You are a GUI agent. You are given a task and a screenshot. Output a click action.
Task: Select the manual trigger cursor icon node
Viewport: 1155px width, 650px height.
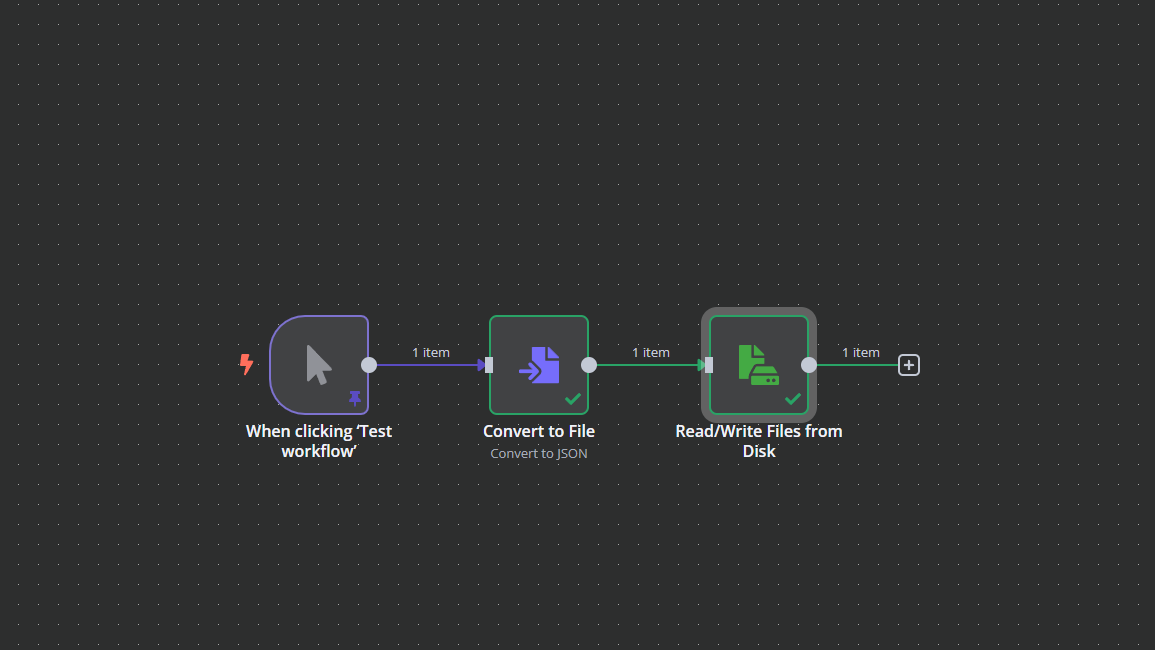318,365
